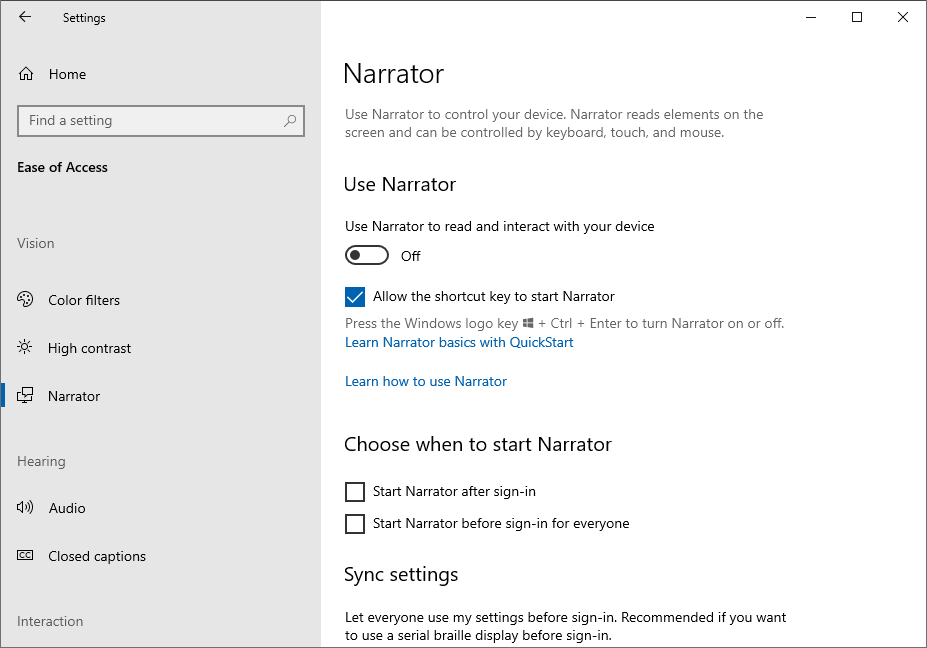
Task: Click the search magnifier icon
Action: tap(290, 121)
